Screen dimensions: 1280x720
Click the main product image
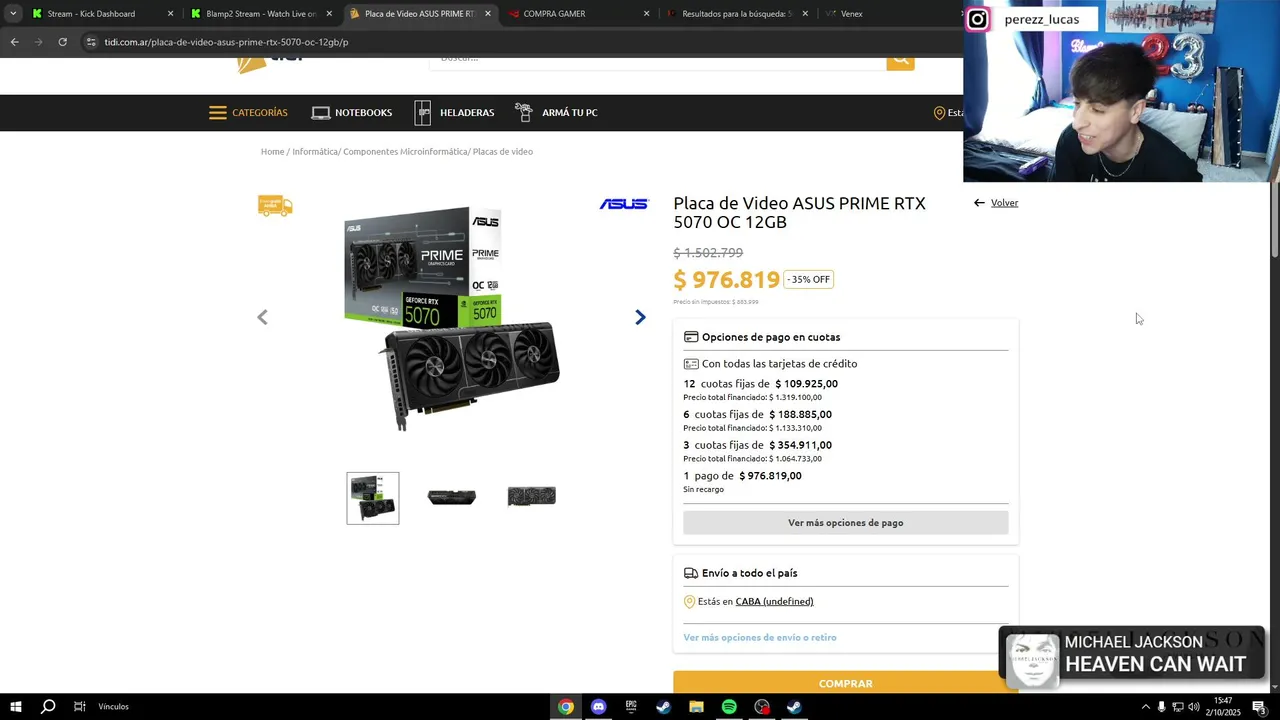click(x=451, y=318)
